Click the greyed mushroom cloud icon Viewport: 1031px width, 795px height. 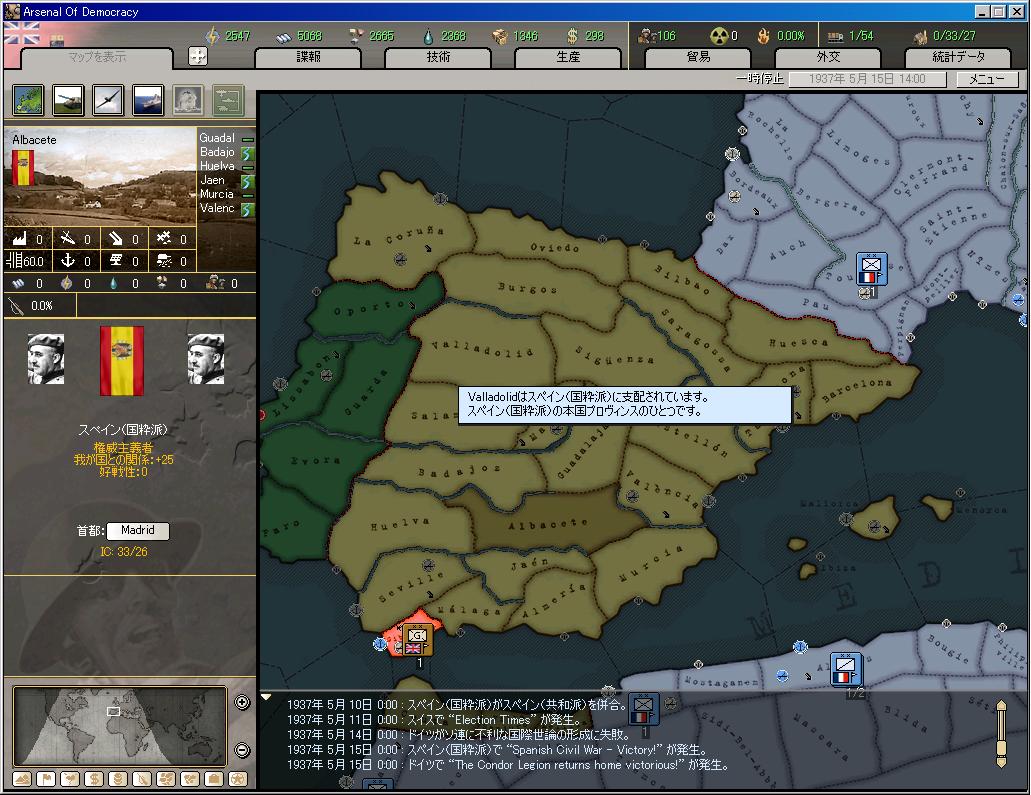tap(188, 101)
